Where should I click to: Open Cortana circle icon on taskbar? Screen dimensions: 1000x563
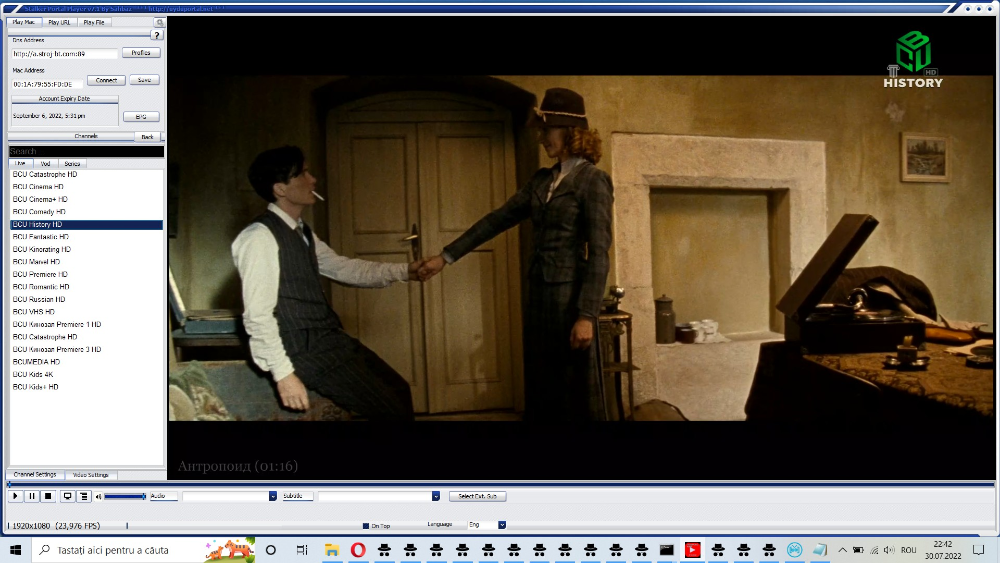[x=270, y=550]
